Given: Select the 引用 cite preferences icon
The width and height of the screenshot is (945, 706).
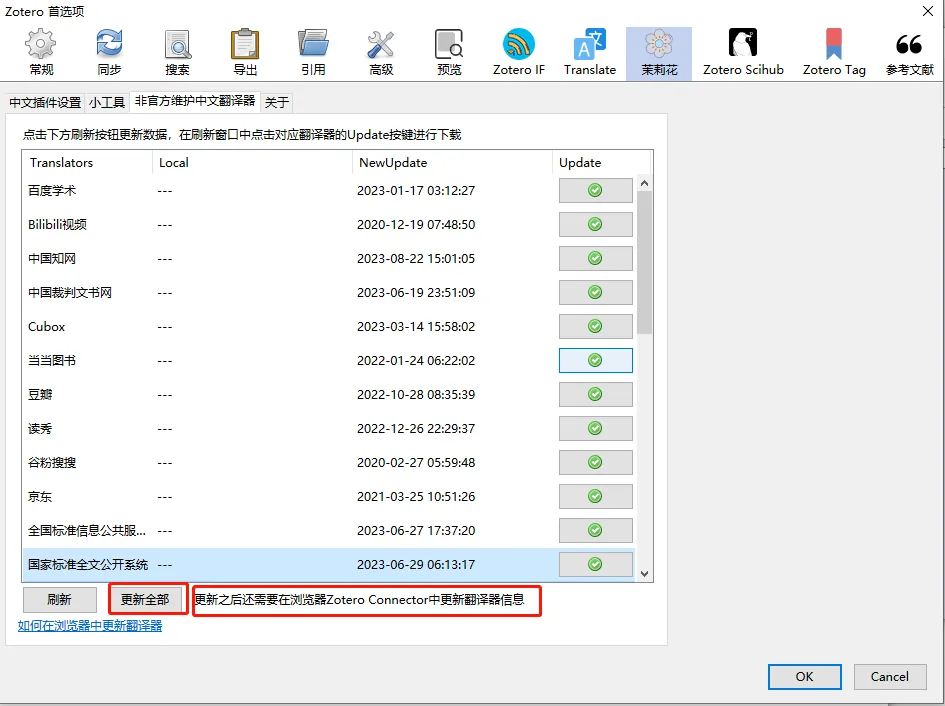Looking at the screenshot, I should tap(313, 53).
